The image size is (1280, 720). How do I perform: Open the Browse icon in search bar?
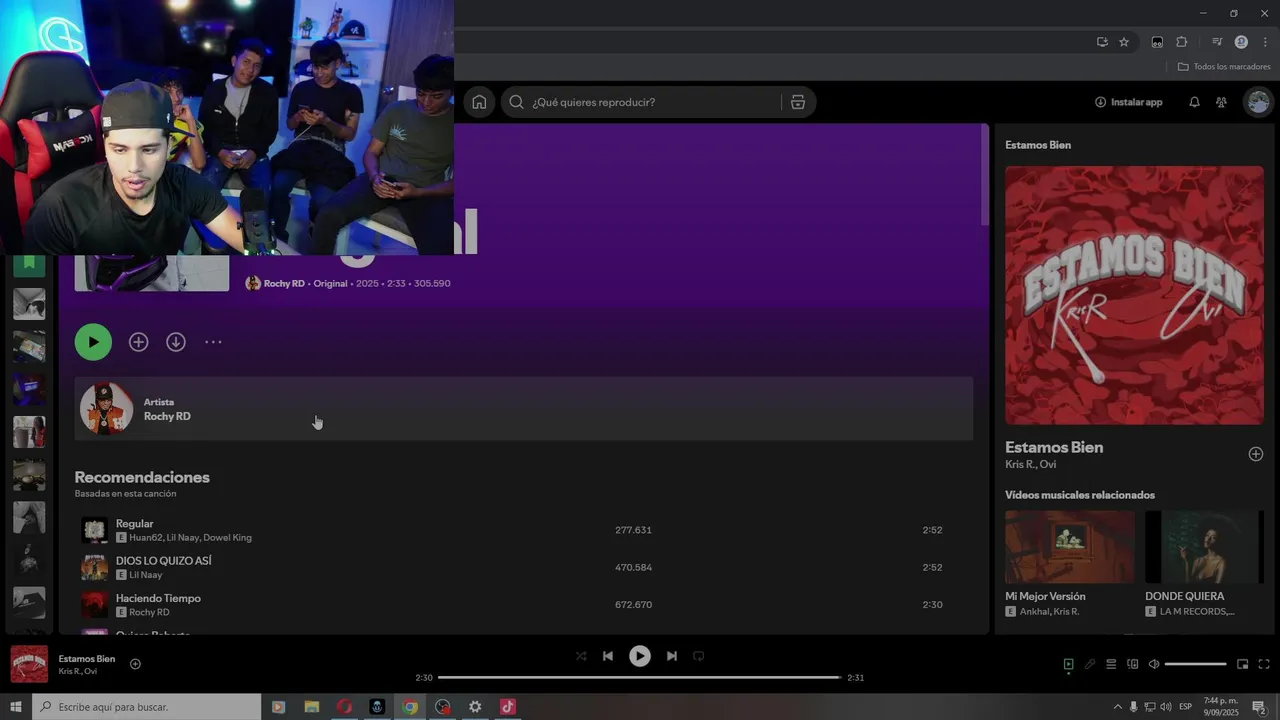[797, 102]
